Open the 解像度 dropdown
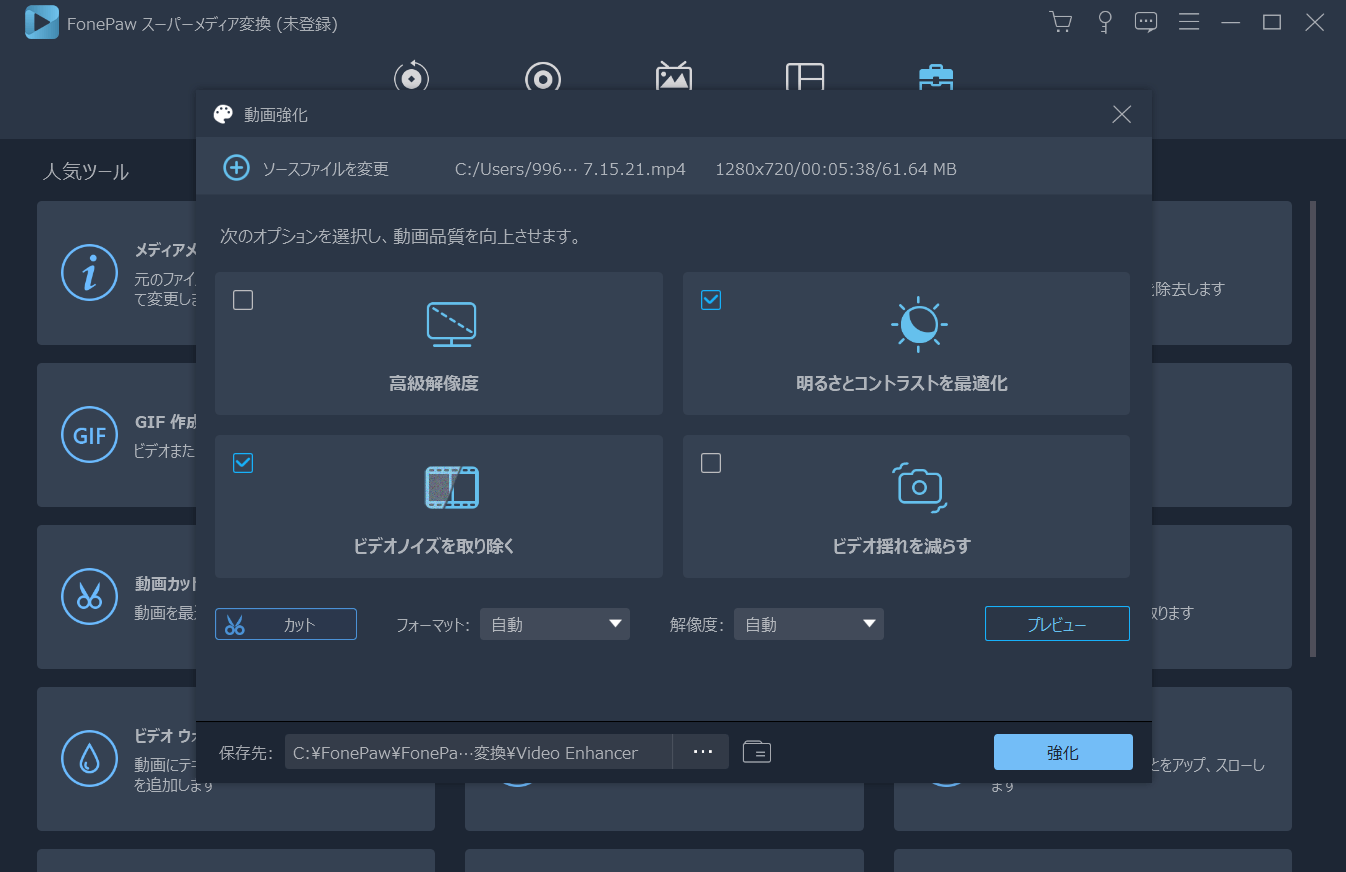 pos(809,624)
